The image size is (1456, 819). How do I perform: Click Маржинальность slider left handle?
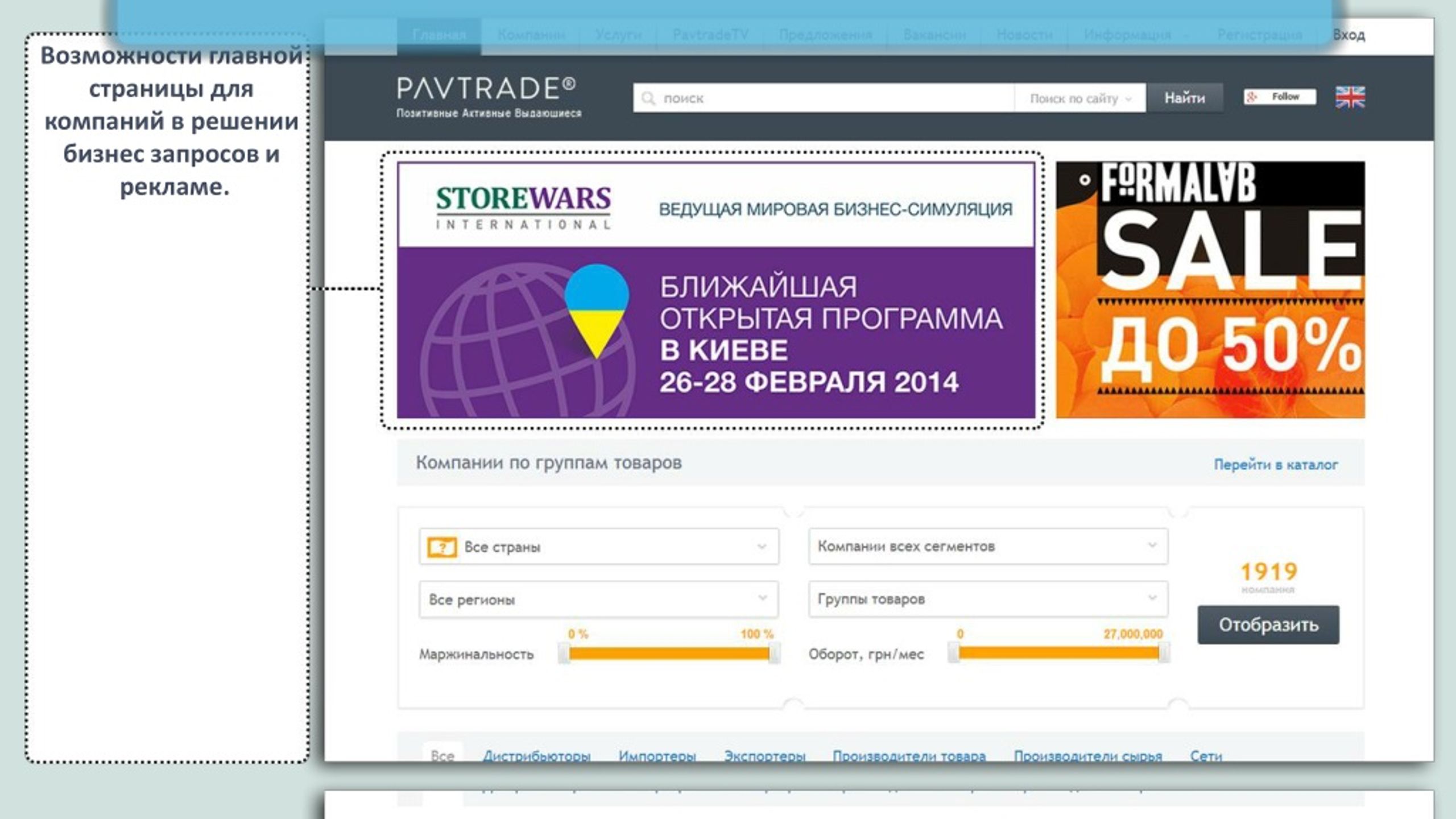pos(564,653)
